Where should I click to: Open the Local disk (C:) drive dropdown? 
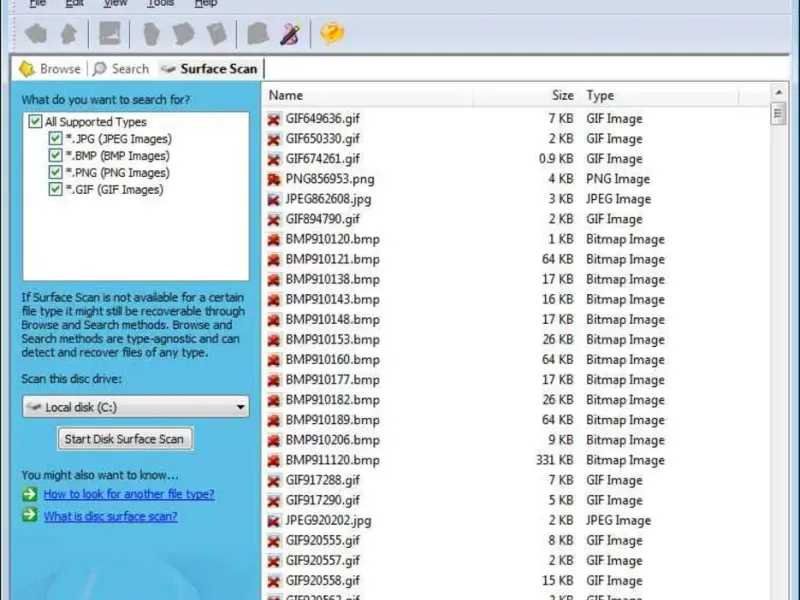pyautogui.click(x=136, y=407)
